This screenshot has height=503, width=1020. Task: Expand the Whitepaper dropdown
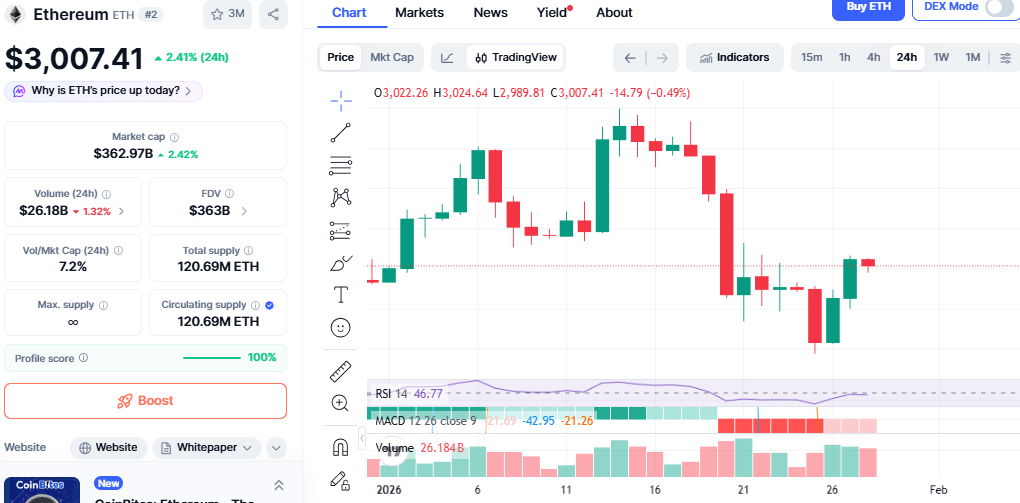coord(207,448)
